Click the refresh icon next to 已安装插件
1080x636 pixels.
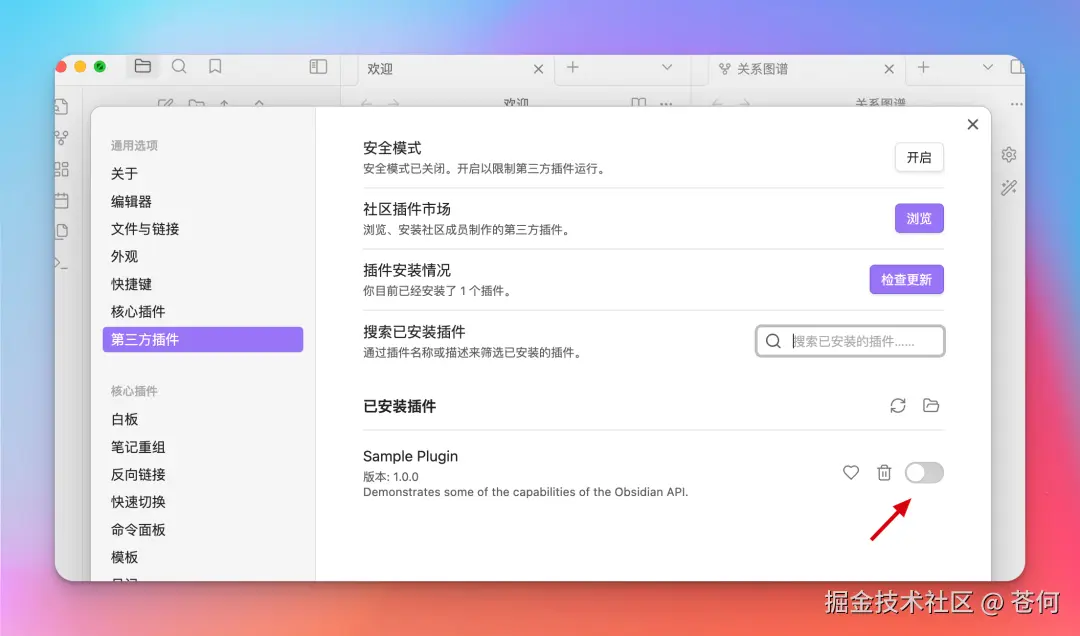click(897, 405)
